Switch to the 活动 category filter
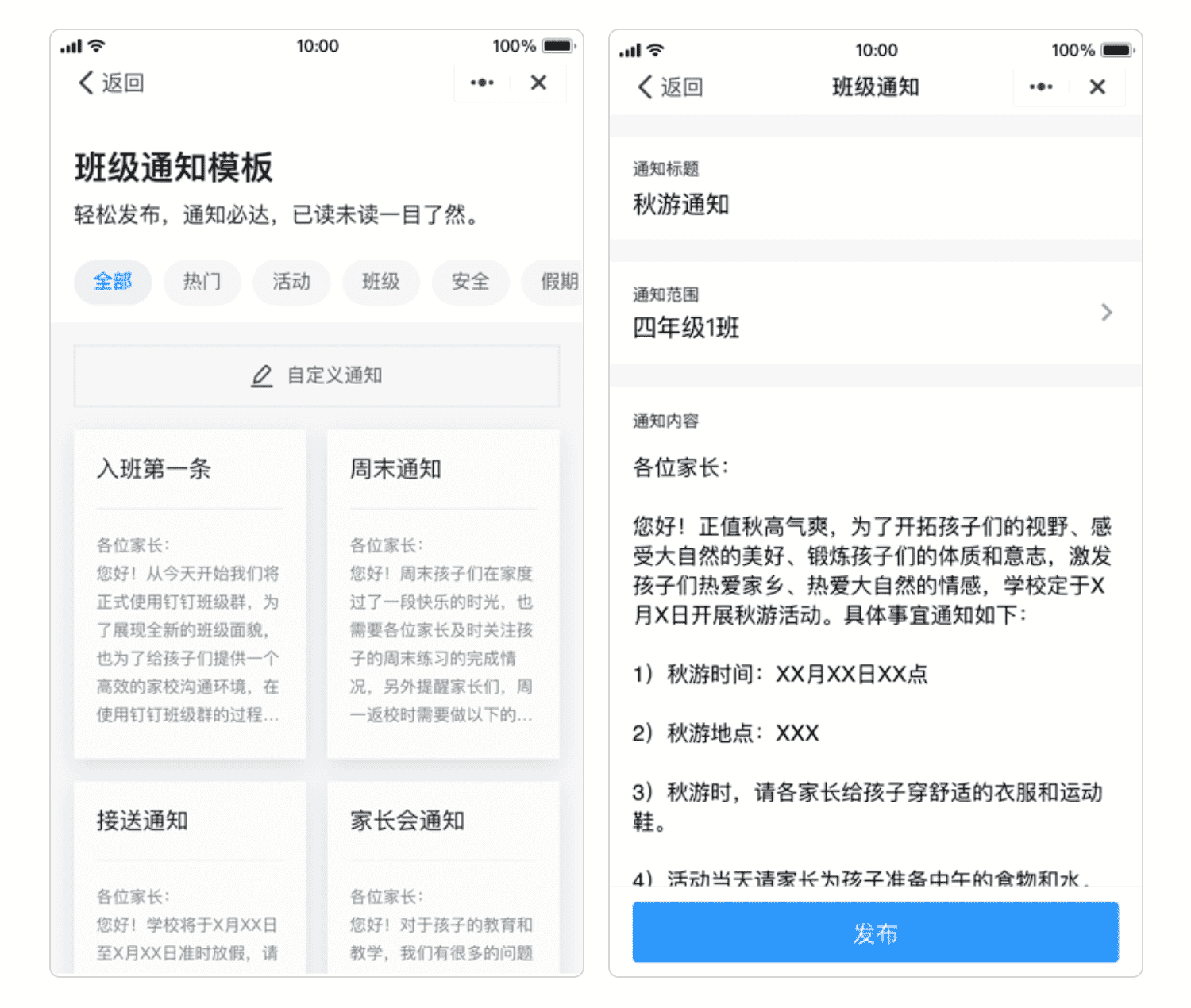Screen dimensions: 1191x1008 pos(291,282)
